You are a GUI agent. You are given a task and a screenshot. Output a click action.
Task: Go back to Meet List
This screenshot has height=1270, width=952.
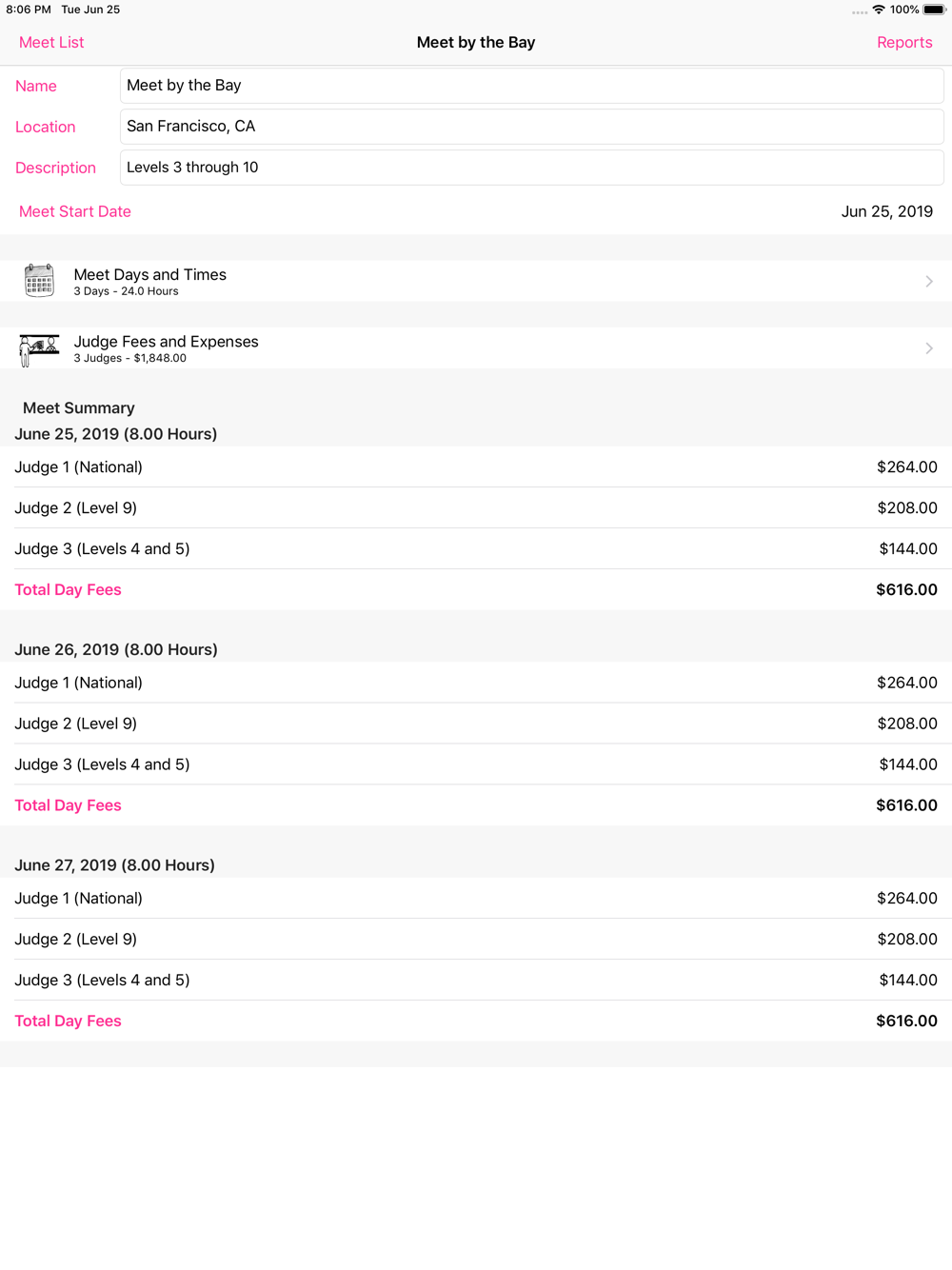[51, 42]
